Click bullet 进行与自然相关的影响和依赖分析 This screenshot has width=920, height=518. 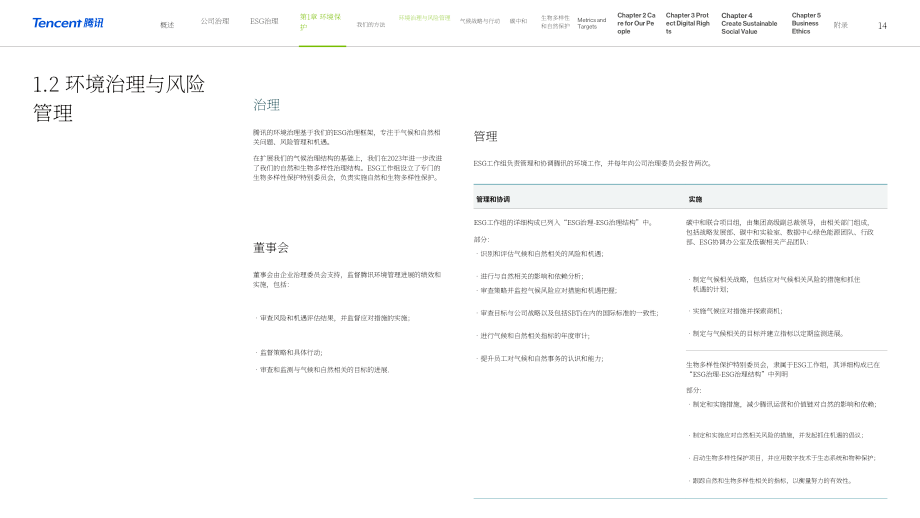tap(530, 276)
